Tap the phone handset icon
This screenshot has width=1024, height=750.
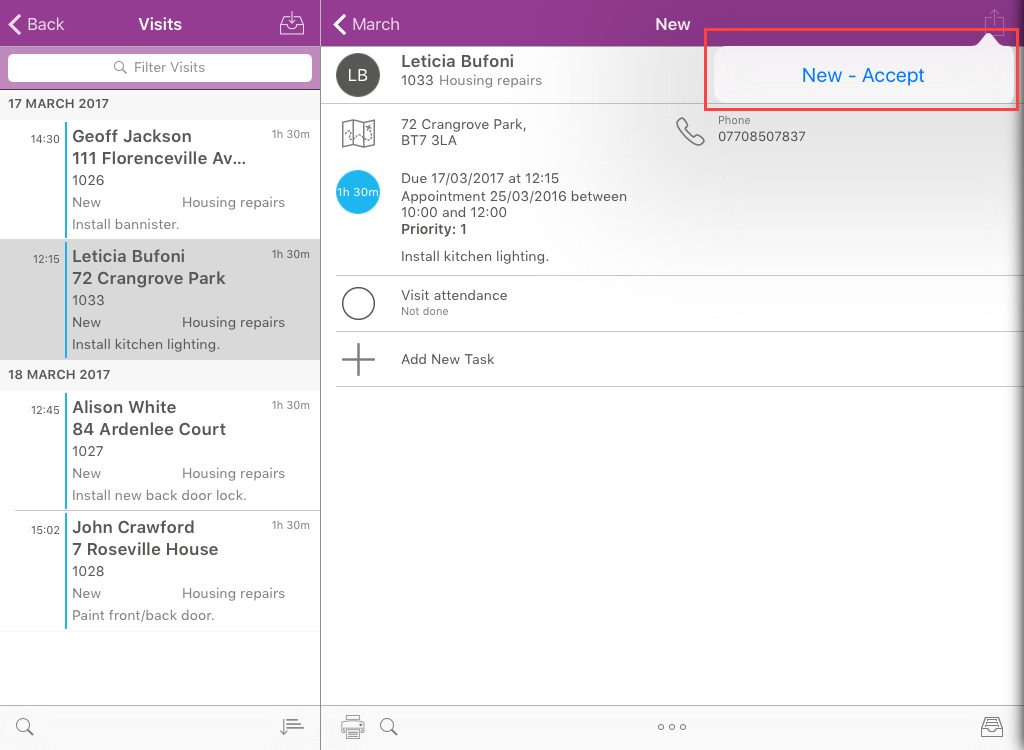(690, 131)
